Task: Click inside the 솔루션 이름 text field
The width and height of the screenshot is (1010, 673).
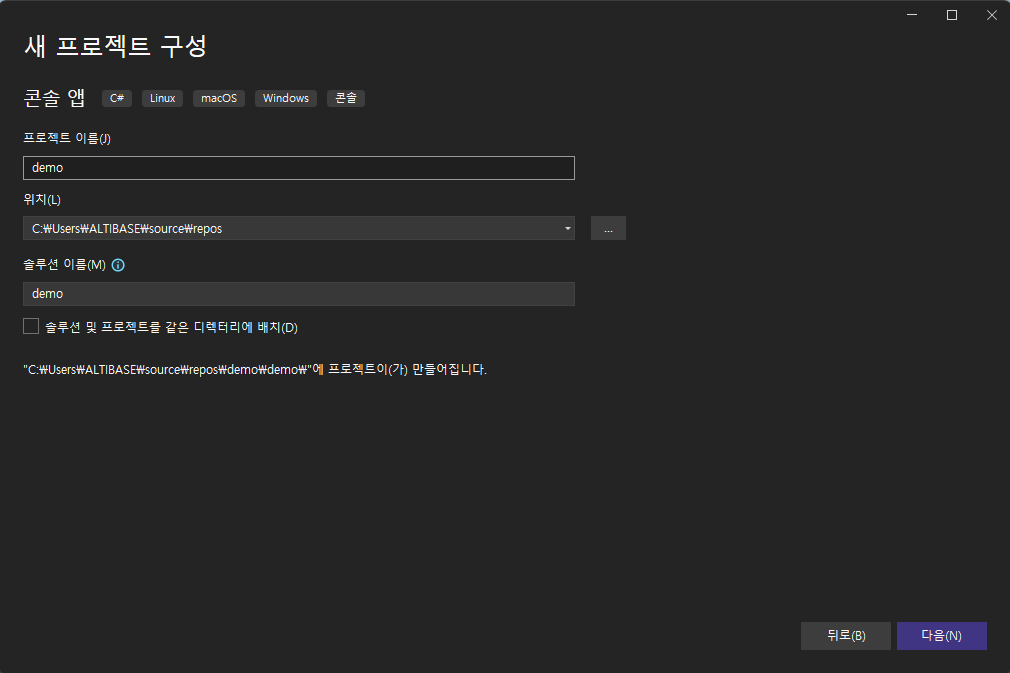Action: (298, 294)
